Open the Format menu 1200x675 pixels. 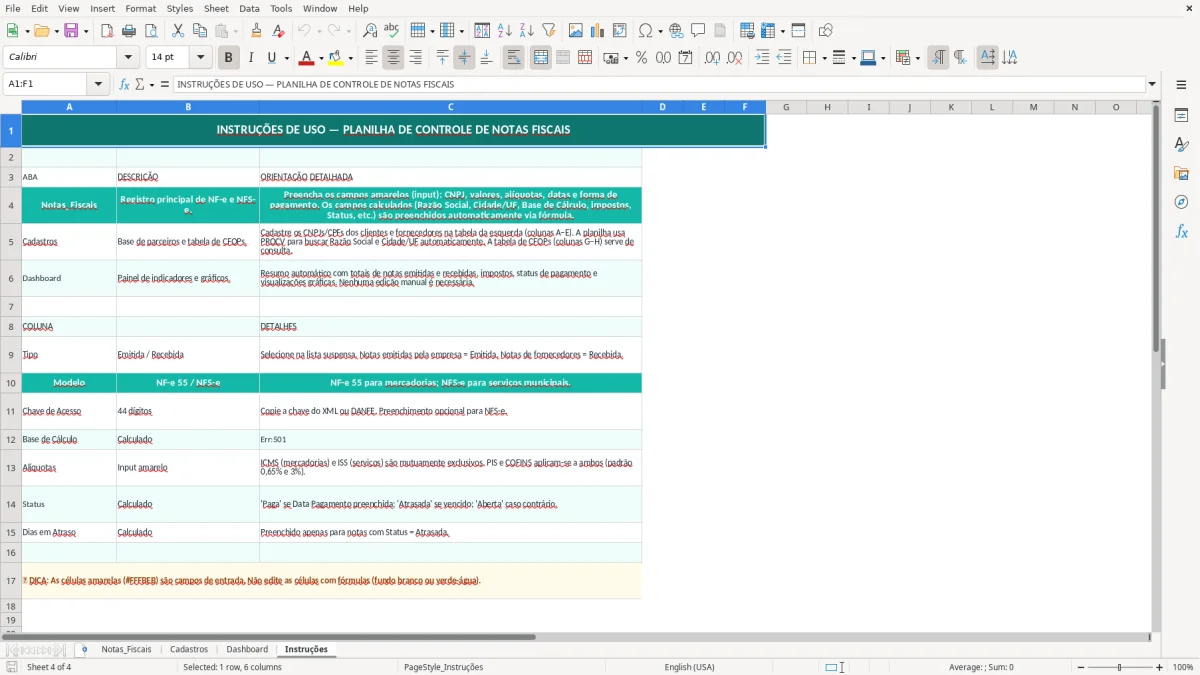click(140, 8)
